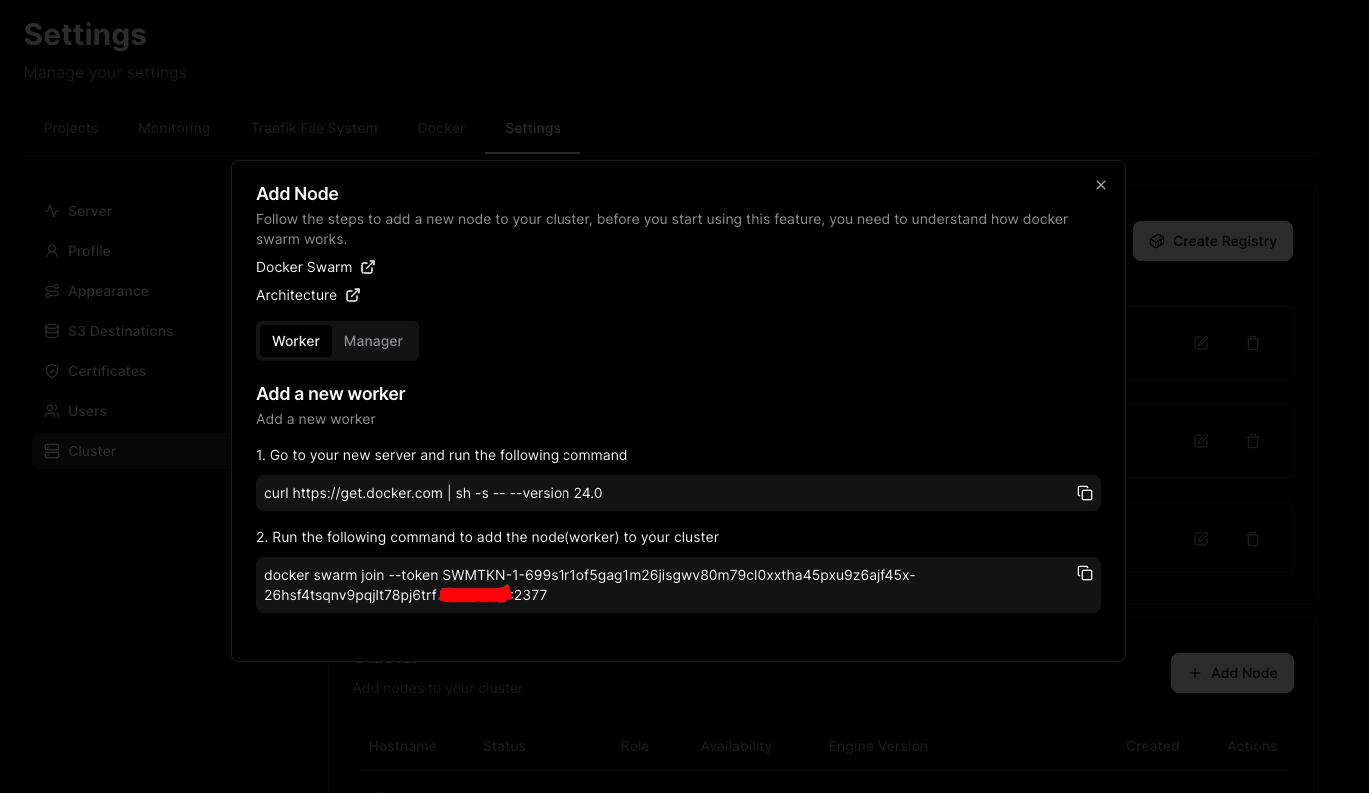Select the Settings tab
This screenshot has width=1369, height=793.
click(x=533, y=128)
